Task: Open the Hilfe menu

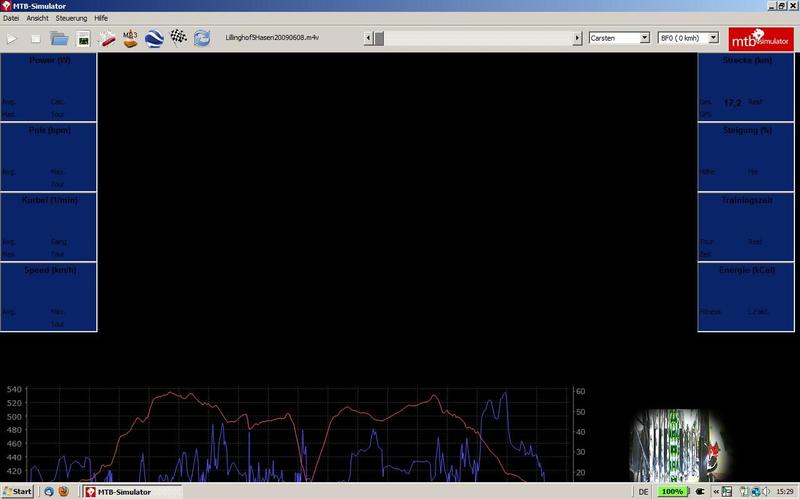Action: coord(101,18)
